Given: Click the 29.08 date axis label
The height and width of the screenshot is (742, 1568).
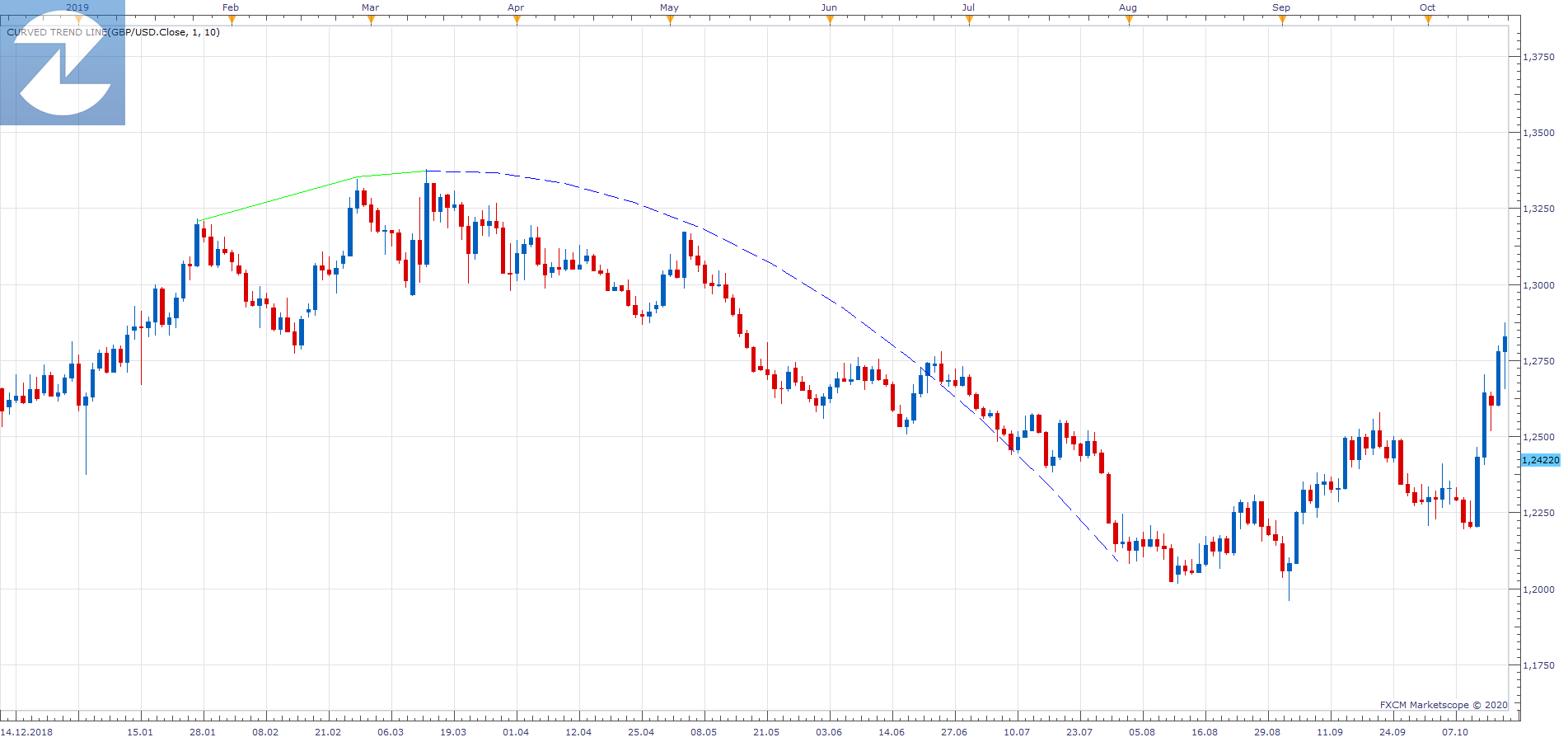Looking at the screenshot, I should tap(1267, 732).
